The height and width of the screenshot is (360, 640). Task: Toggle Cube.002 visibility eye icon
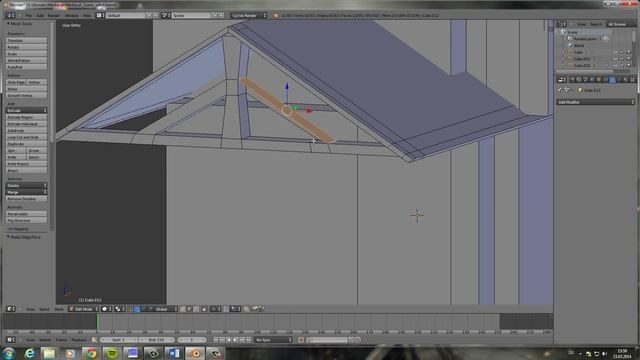point(616,65)
